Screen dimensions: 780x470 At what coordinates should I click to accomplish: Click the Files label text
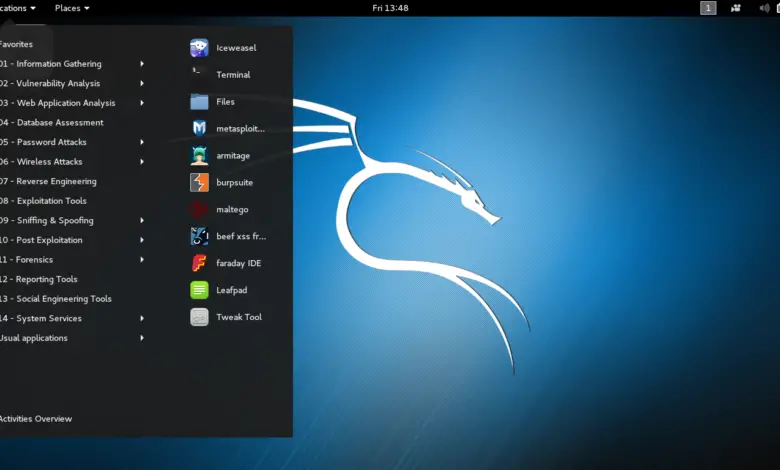[225, 101]
